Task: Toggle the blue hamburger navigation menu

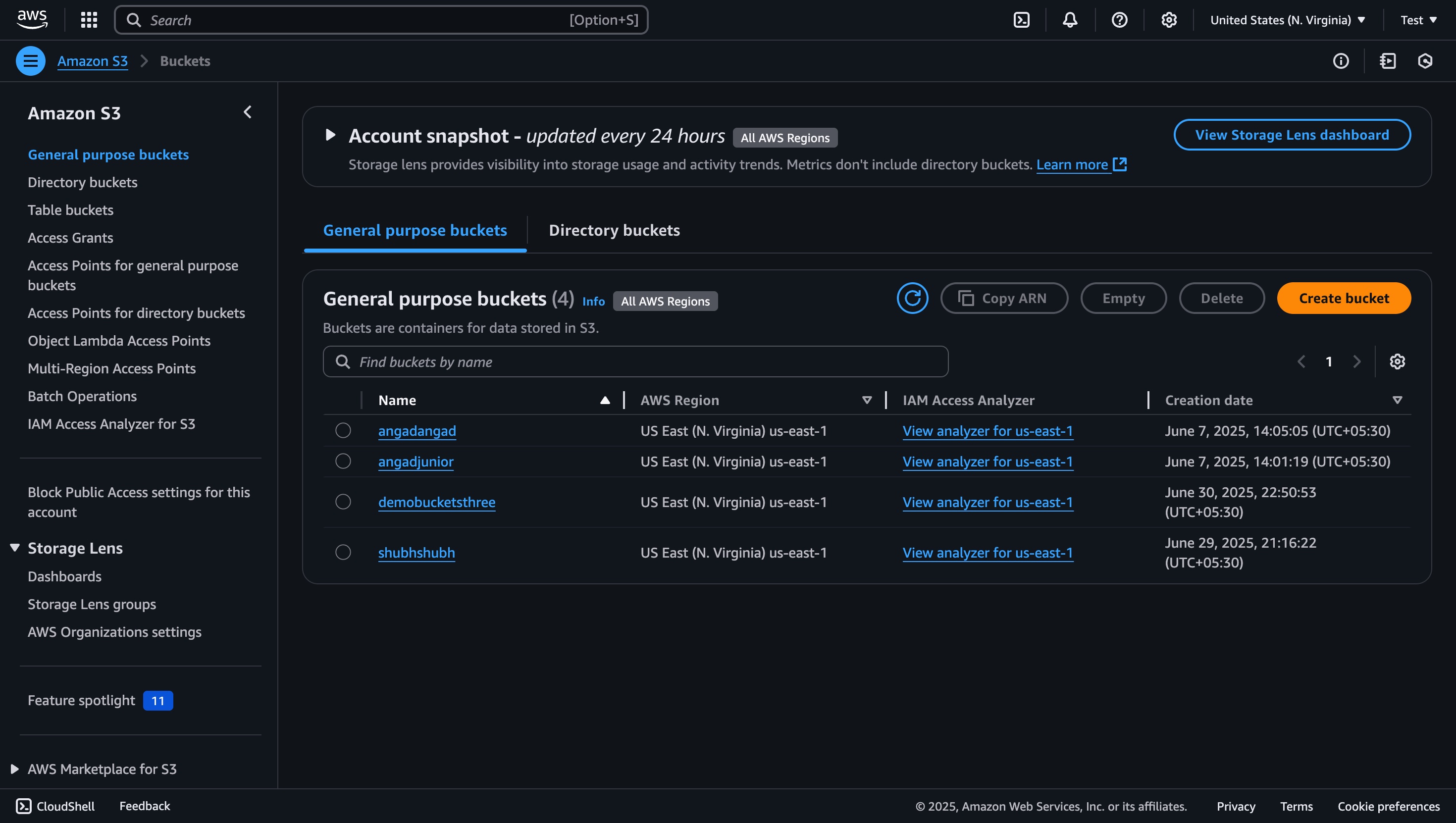Action: 31,61
